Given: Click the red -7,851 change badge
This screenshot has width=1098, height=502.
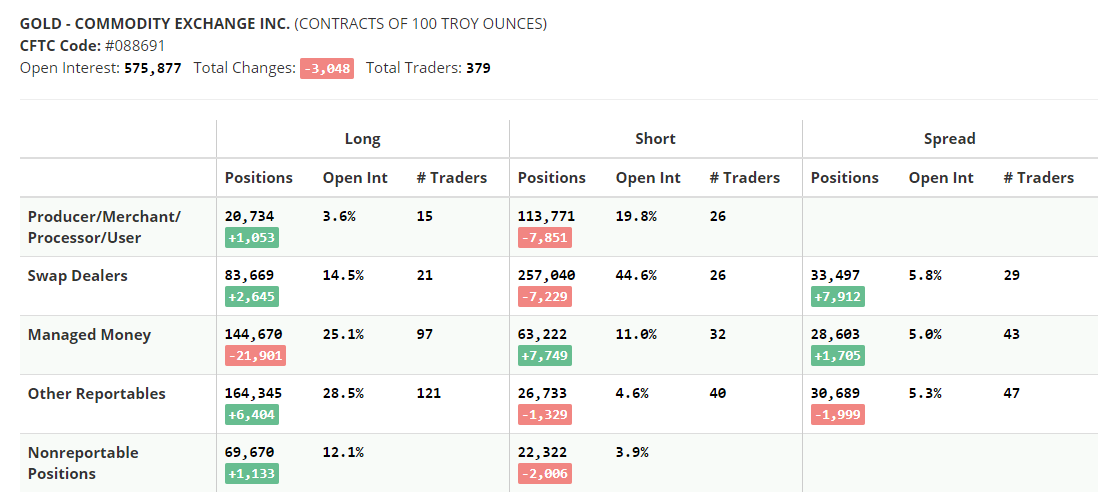Looking at the screenshot, I should (544, 238).
